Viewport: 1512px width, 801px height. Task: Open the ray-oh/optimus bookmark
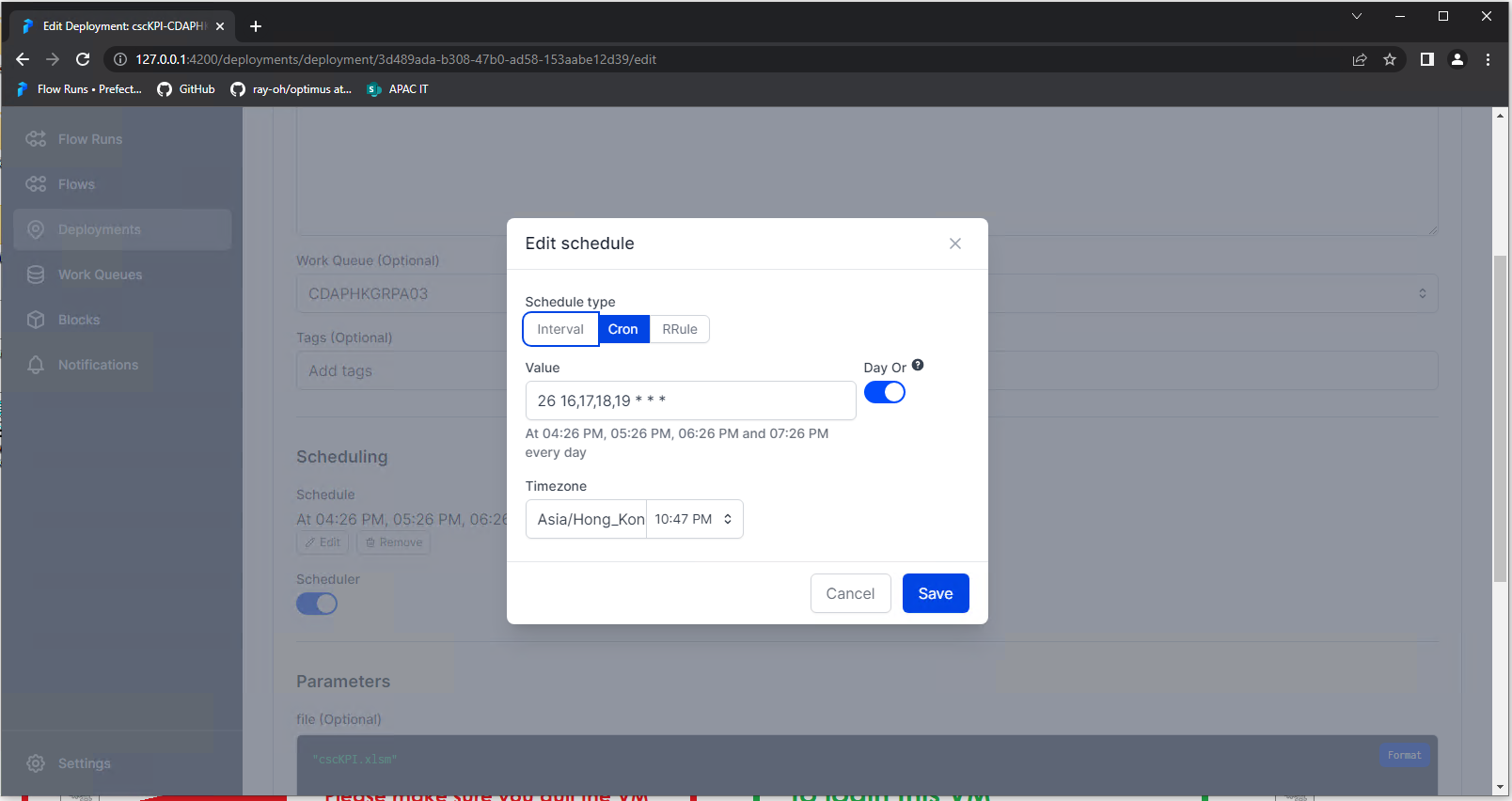(291, 89)
